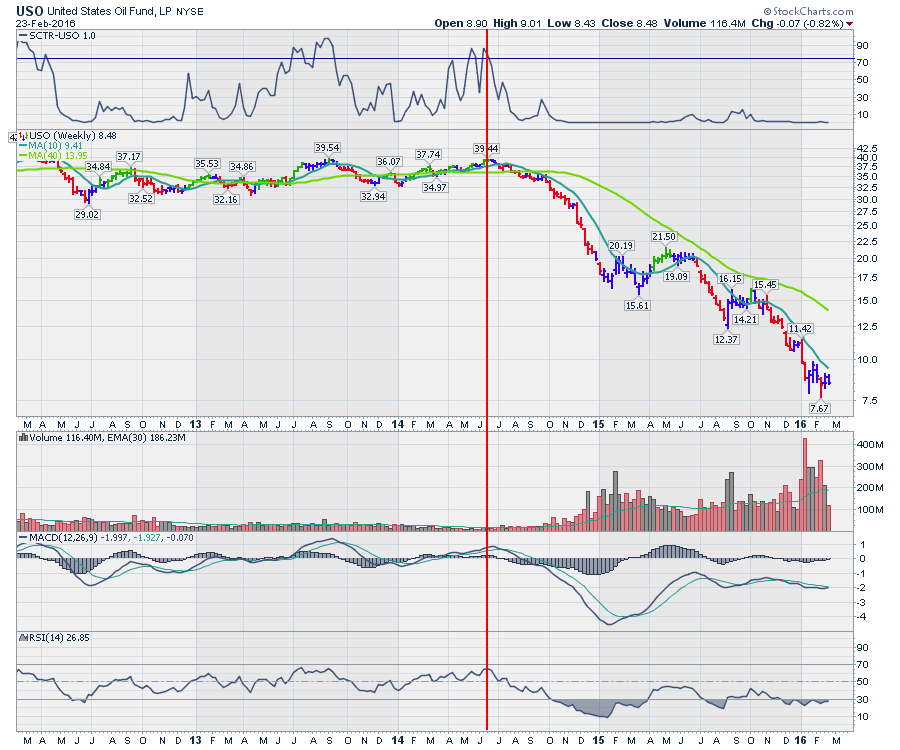This screenshot has width=900, height=750.
Task: Click the bar icon before USO (Weekly)
Action: pyautogui.click(x=23, y=135)
